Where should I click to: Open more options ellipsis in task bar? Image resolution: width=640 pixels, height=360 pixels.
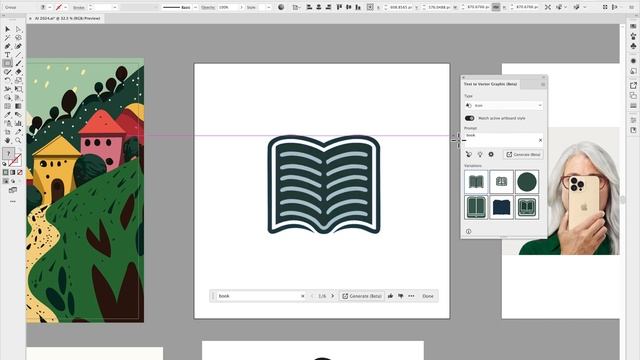tap(411, 296)
